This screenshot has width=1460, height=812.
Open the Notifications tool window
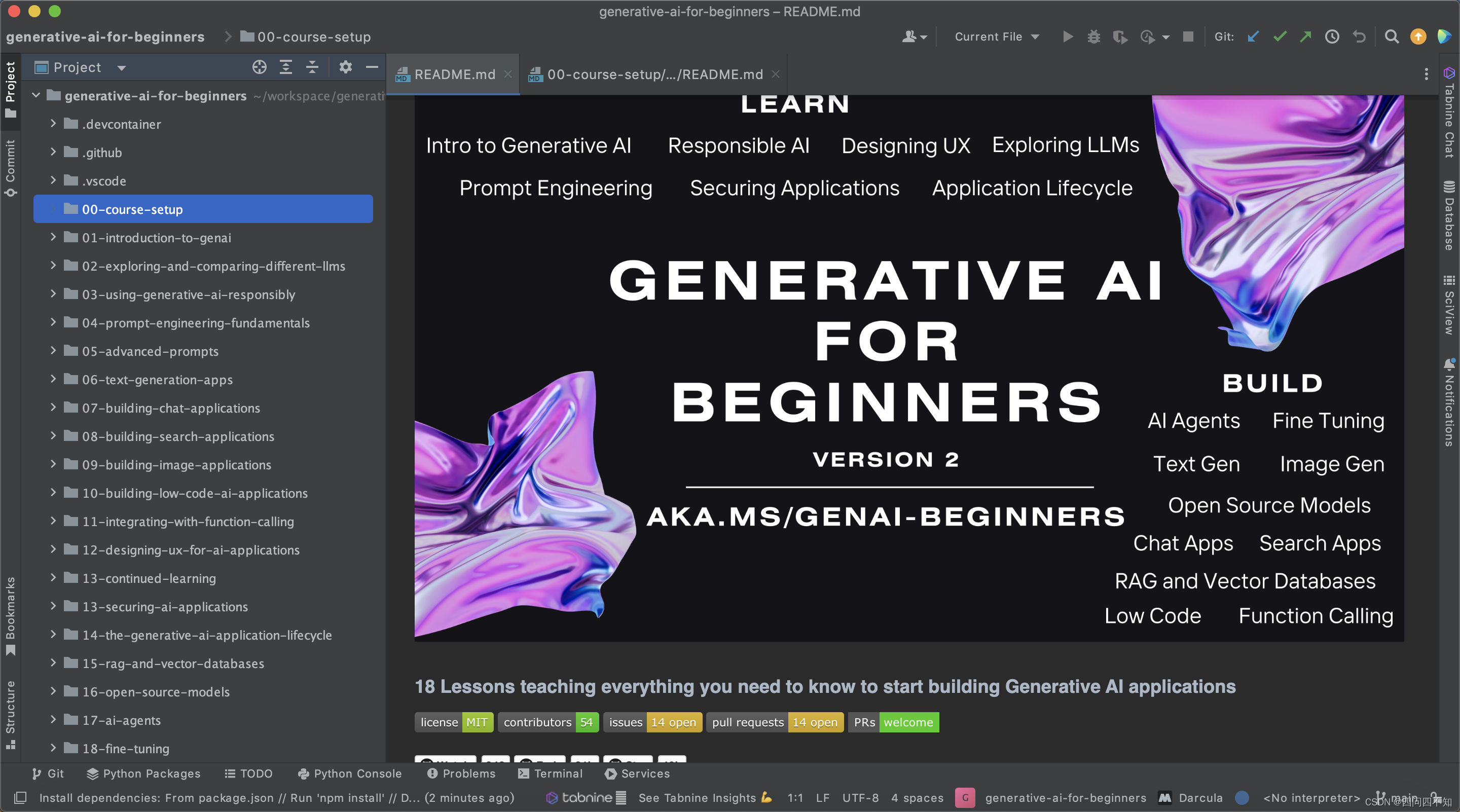(1449, 402)
